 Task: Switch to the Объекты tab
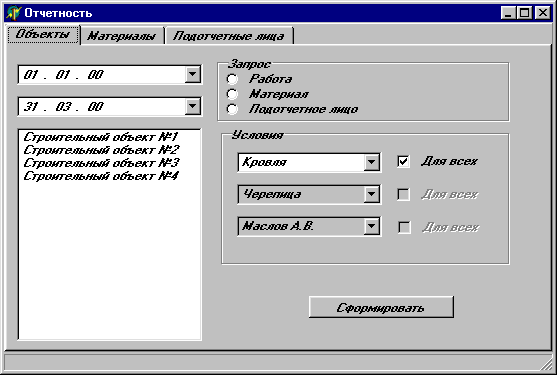click(x=43, y=34)
